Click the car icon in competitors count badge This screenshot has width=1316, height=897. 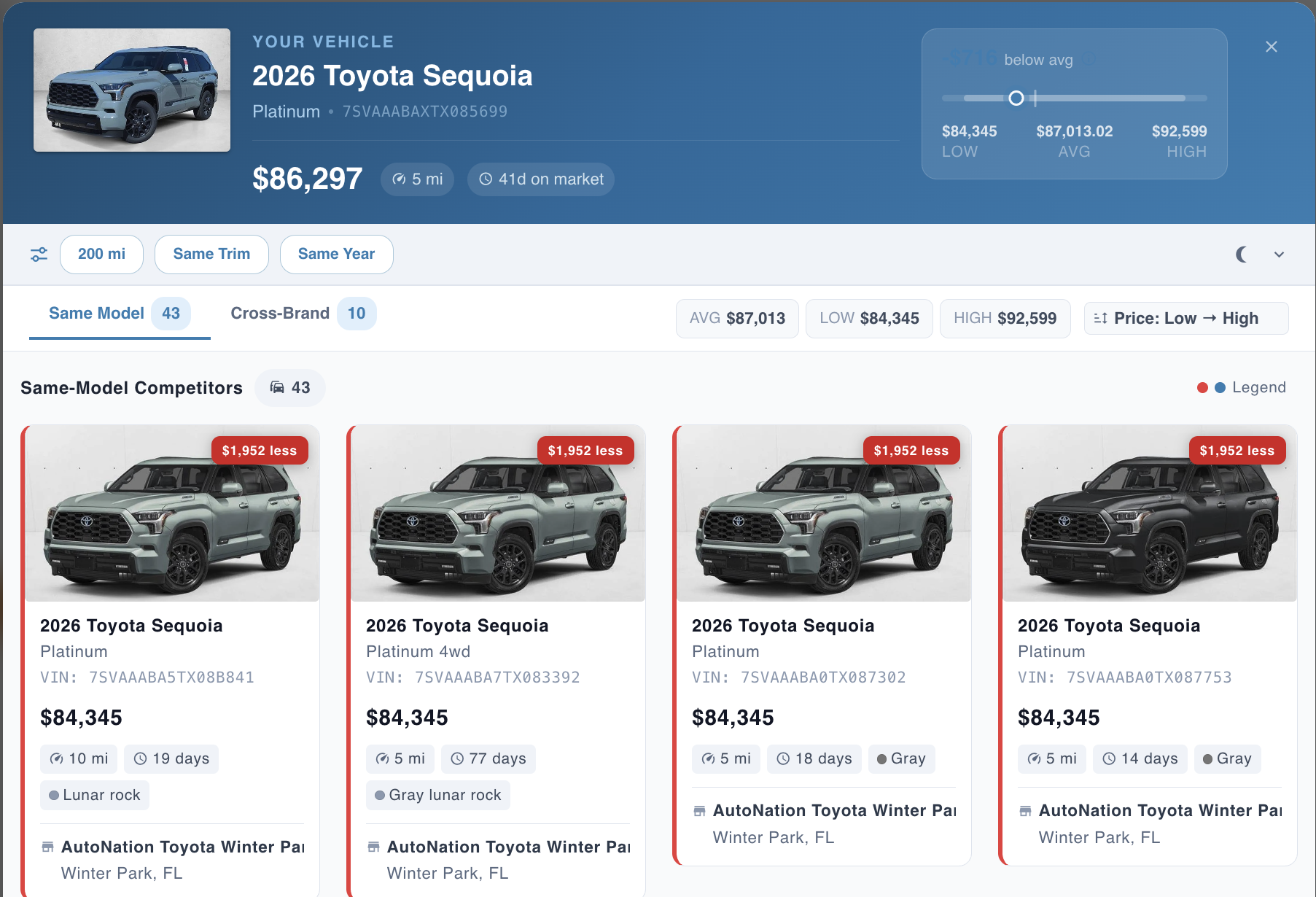[277, 388]
